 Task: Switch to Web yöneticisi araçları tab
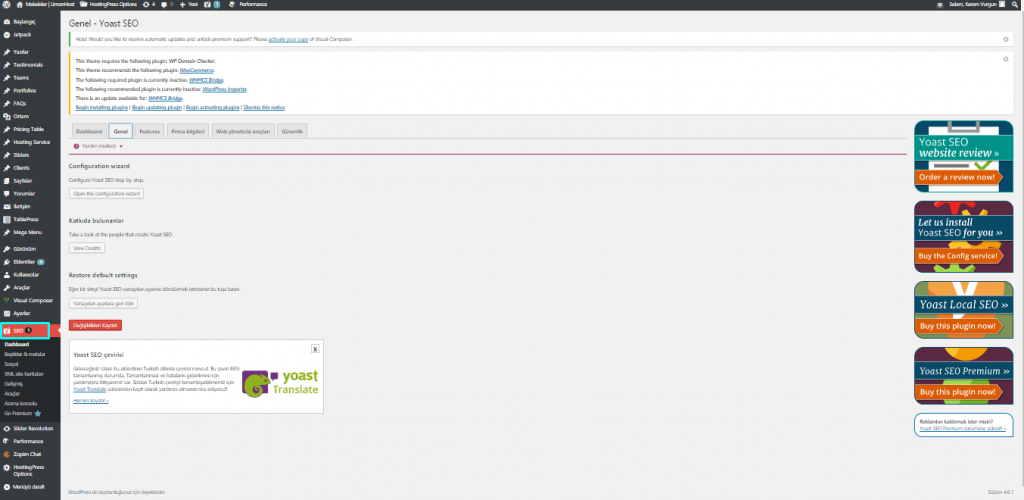tap(243, 131)
